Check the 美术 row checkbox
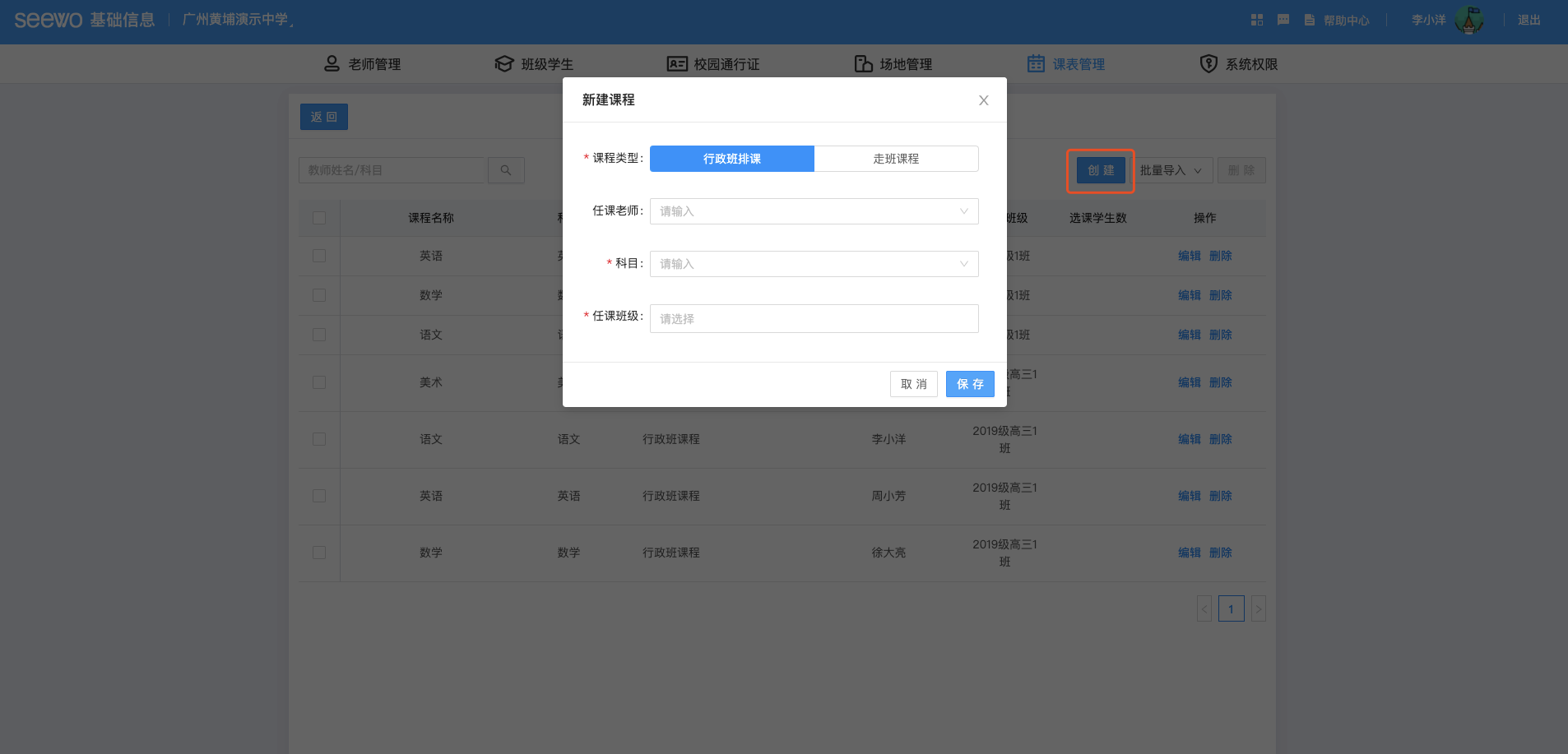The width and height of the screenshot is (1568, 754). click(319, 382)
